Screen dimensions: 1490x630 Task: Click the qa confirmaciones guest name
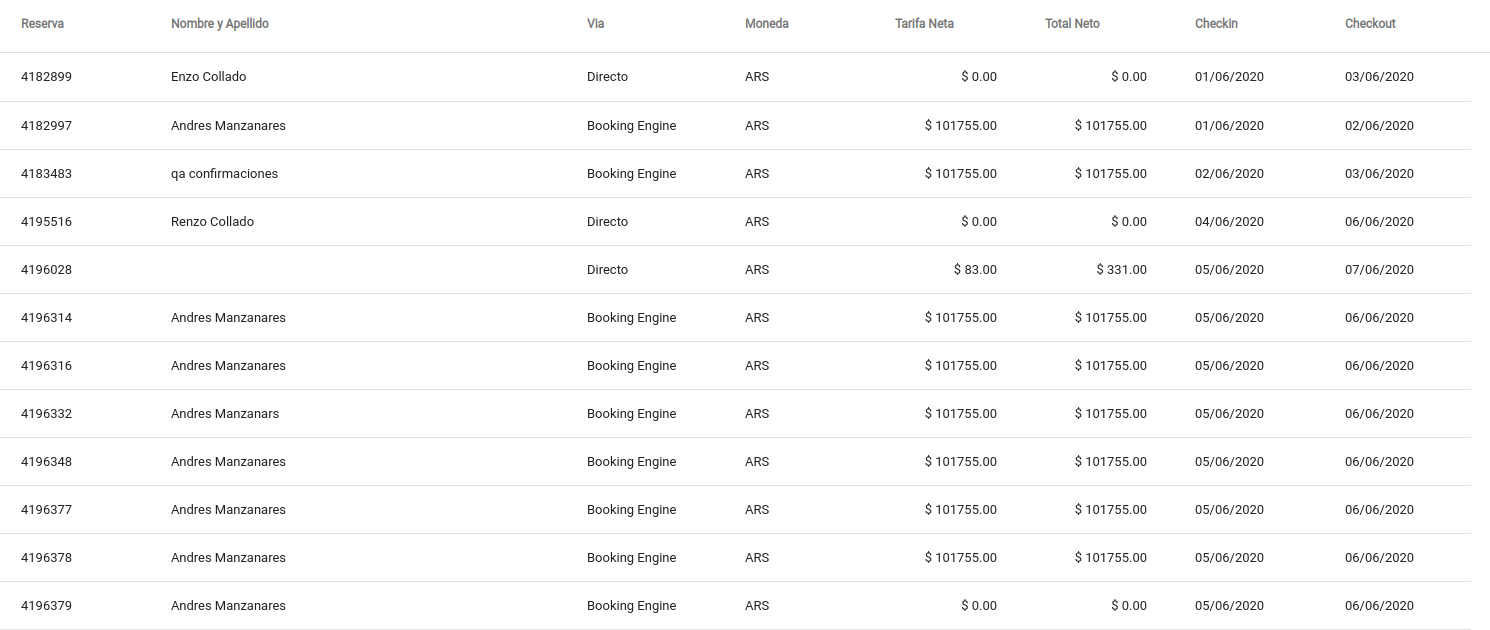click(224, 174)
